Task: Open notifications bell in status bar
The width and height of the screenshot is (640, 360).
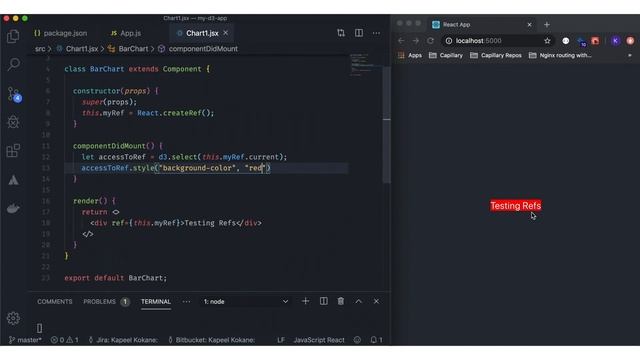Action: [x=376, y=340]
